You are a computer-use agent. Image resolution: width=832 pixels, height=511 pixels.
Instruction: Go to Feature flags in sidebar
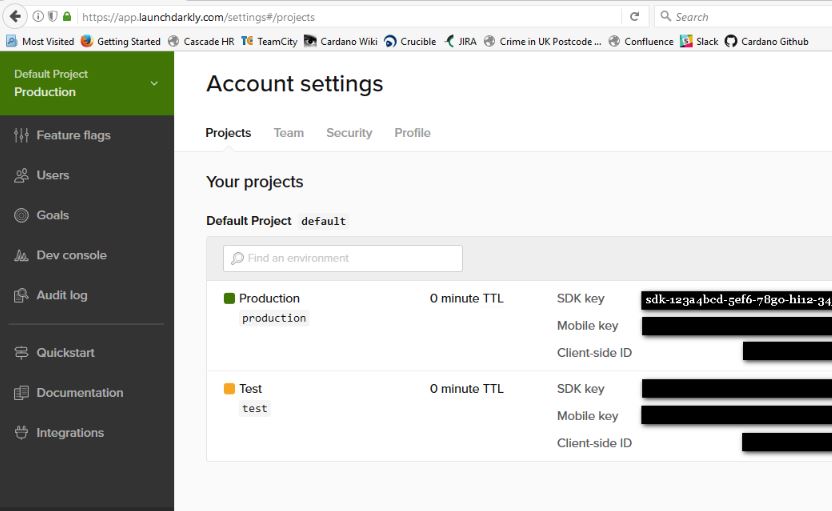[x=73, y=135]
